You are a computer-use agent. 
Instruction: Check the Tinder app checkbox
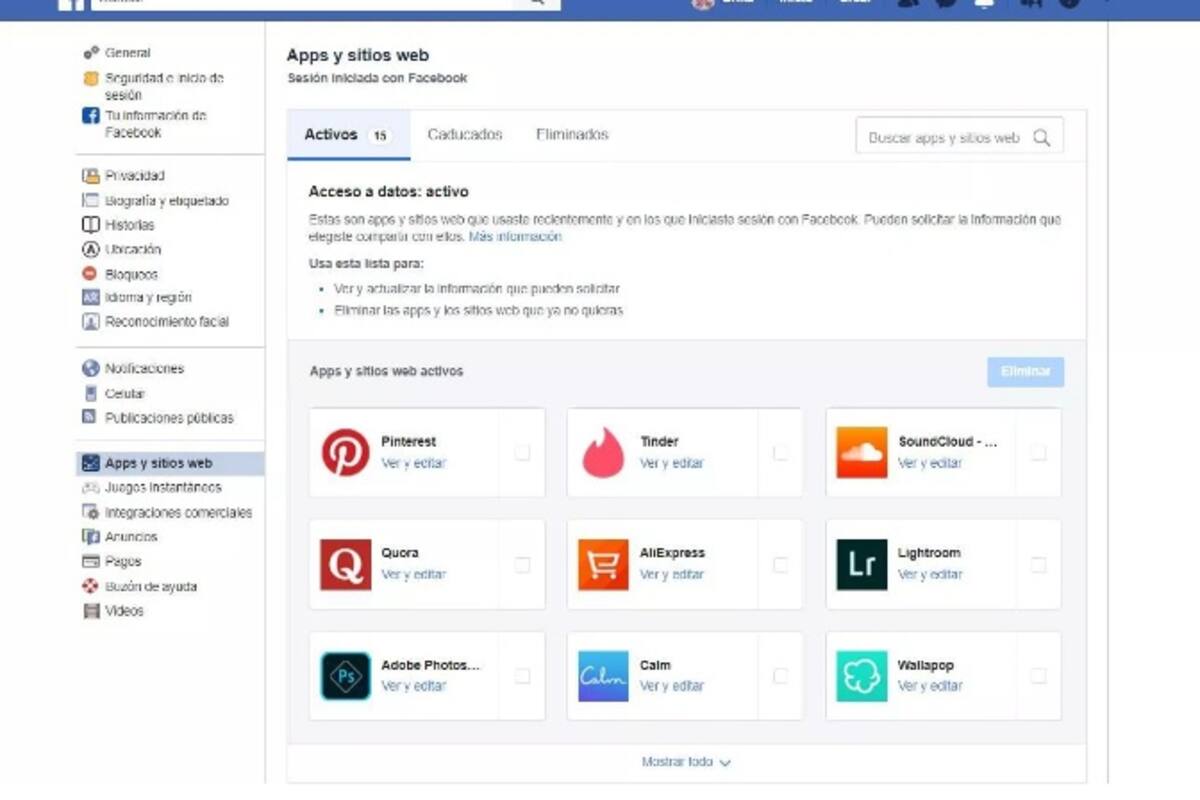click(x=780, y=453)
